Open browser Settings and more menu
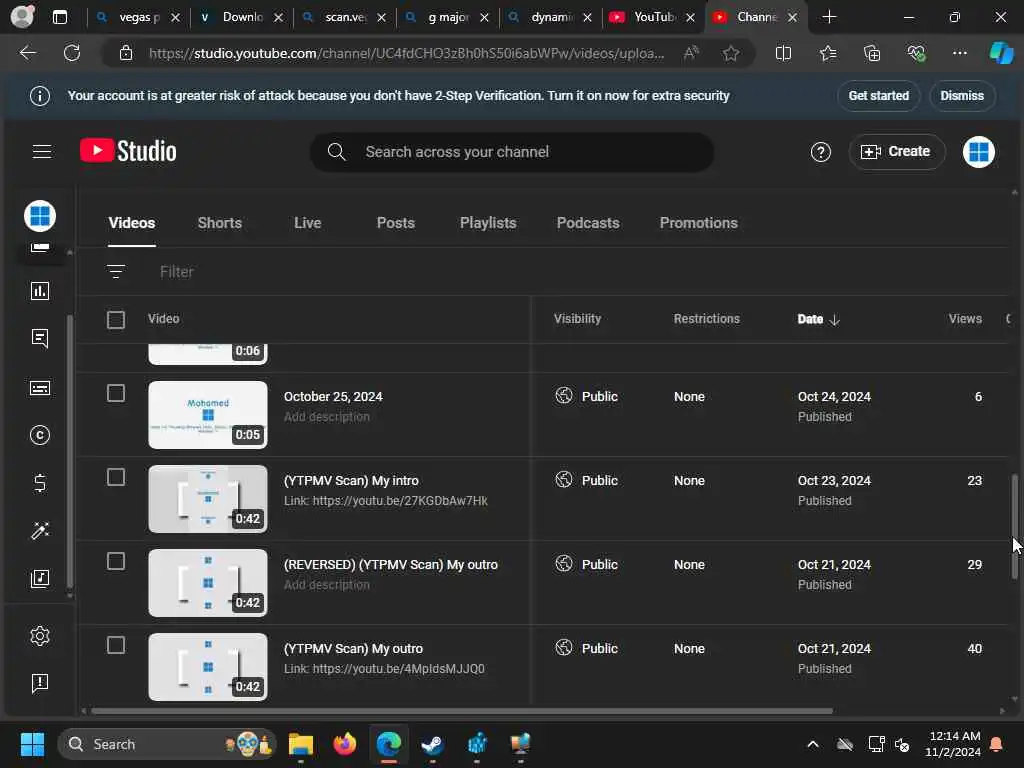Viewport: 1024px width, 768px height. (x=959, y=53)
